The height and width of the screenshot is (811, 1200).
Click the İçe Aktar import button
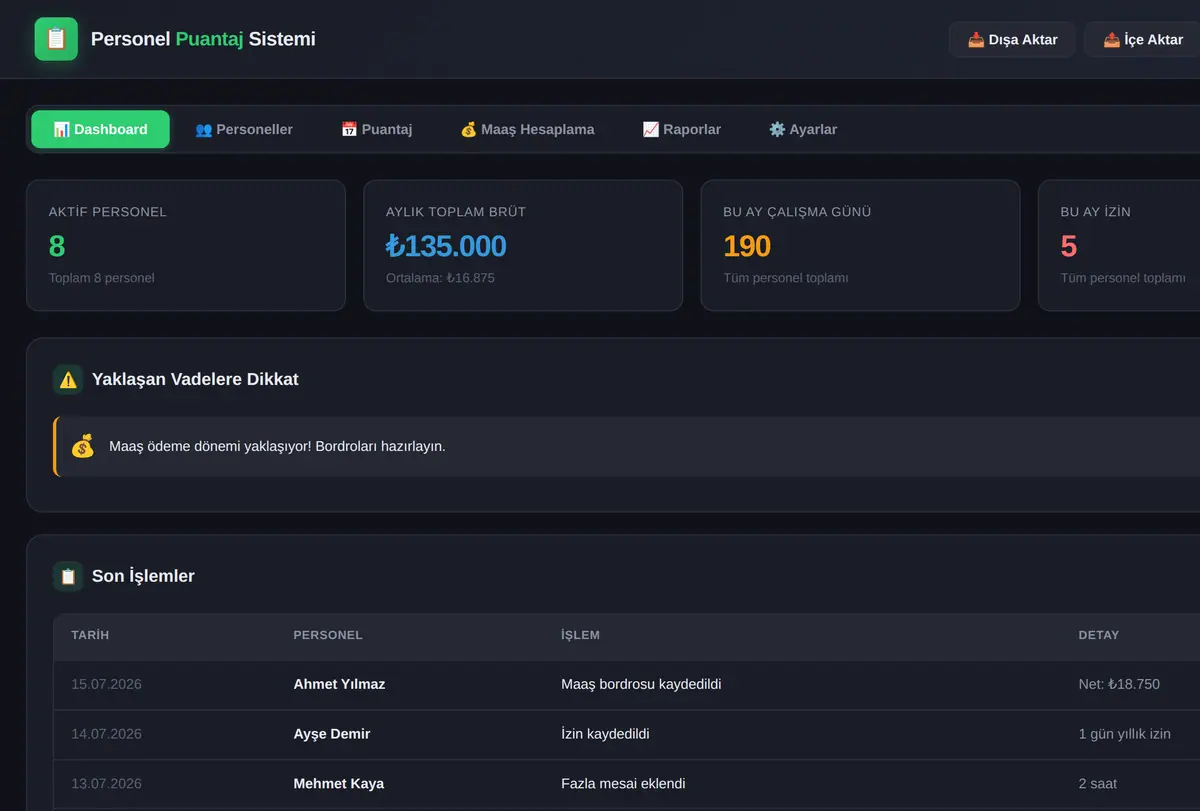[x=1143, y=40]
